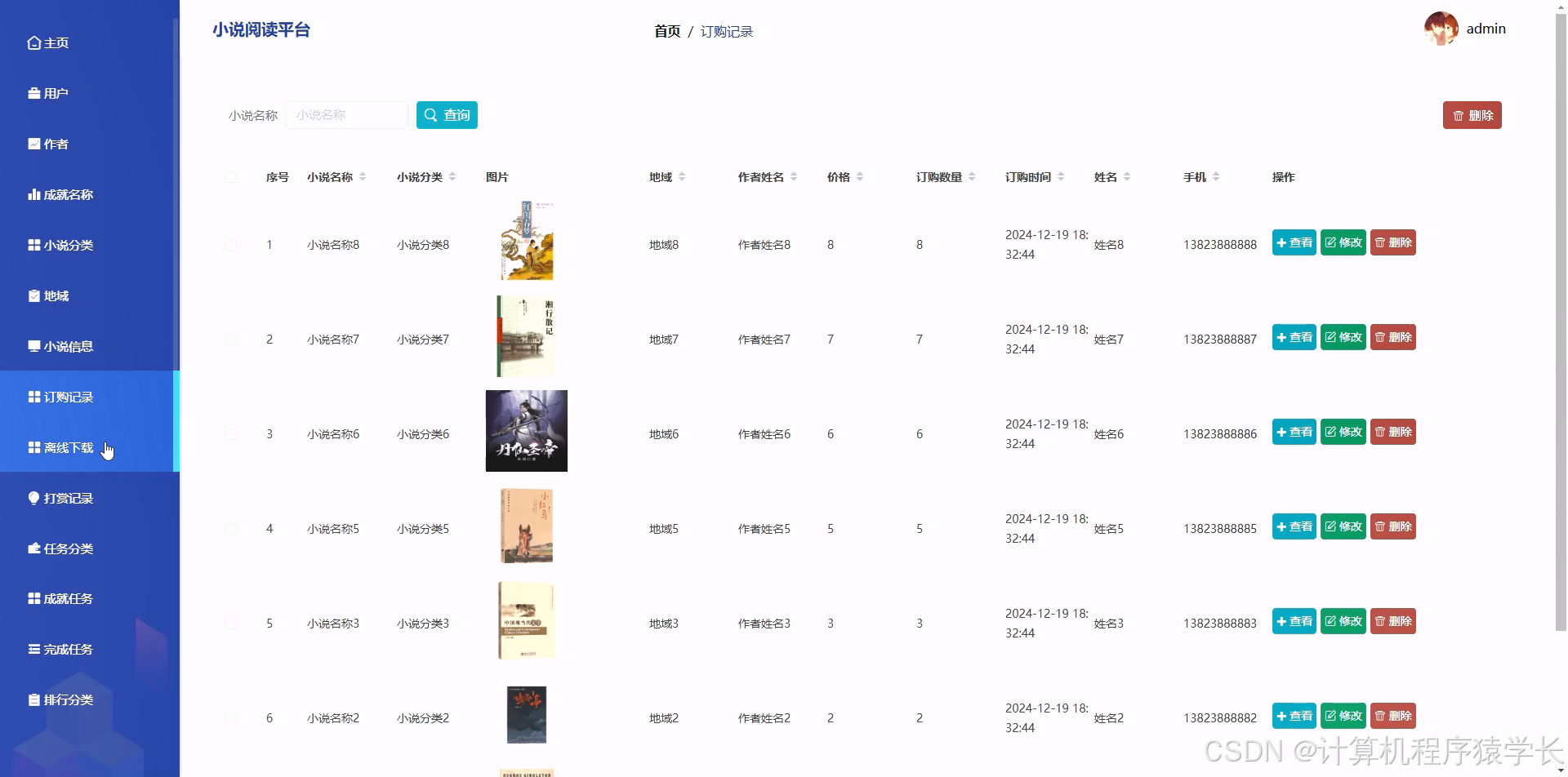Click the 小说信息 monitor icon

pyautogui.click(x=33, y=346)
